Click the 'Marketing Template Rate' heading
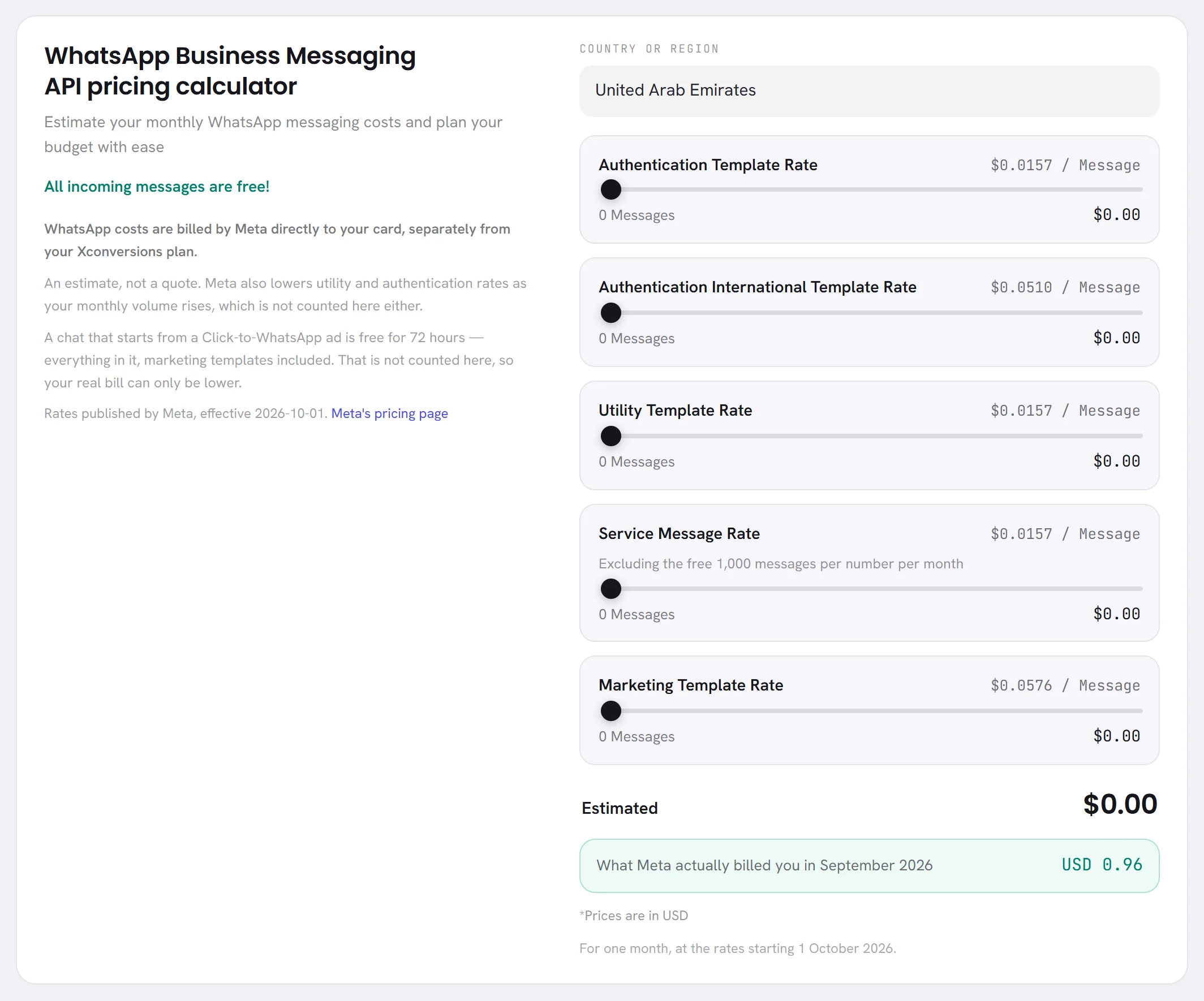Screen dimensions: 1204x1001 (691, 685)
